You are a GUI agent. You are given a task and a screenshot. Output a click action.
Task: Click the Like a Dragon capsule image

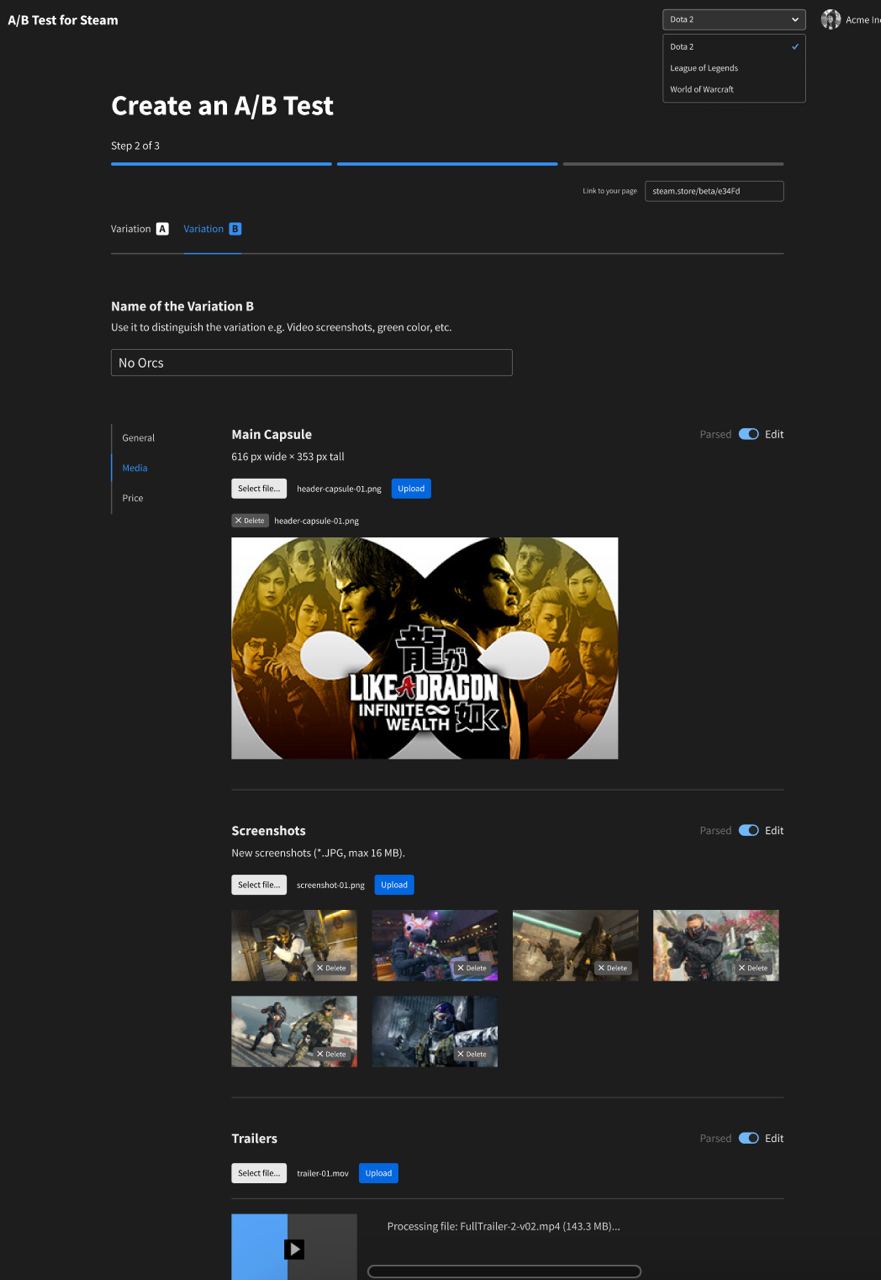(x=425, y=648)
